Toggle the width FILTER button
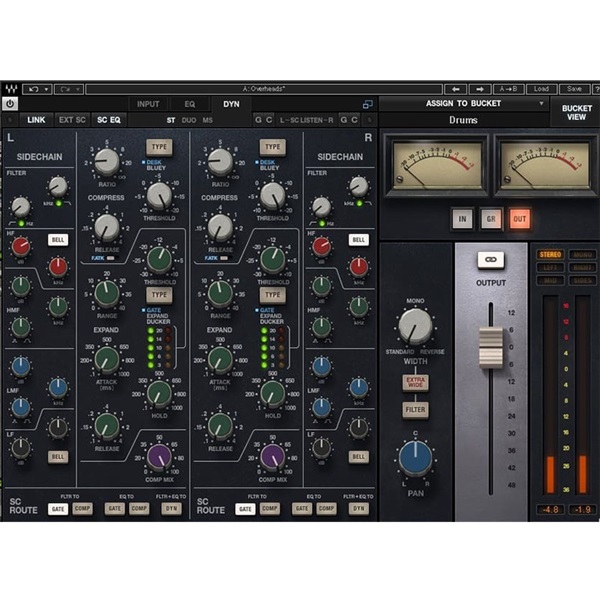The height and width of the screenshot is (600, 600). (x=416, y=410)
